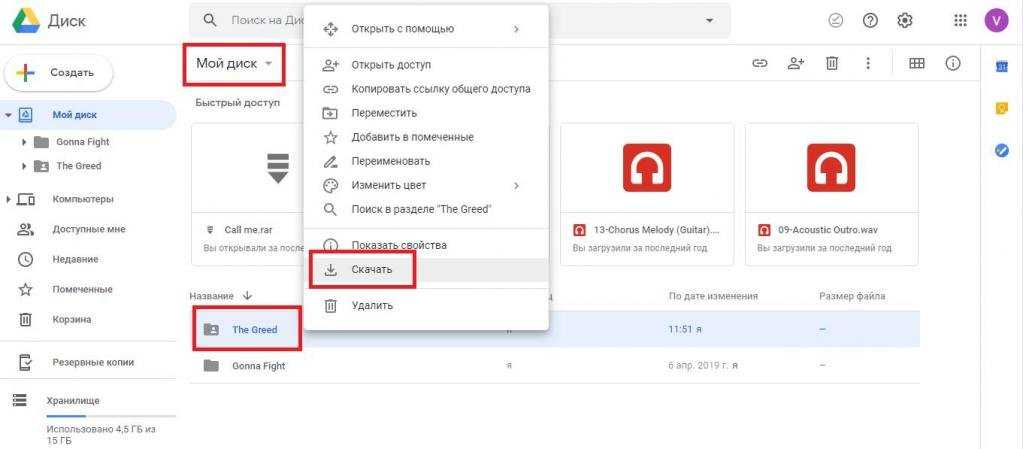Viewport: 1023px width, 449px height.
Task: Expand the Компьютеры tree item
Action: 9,199
